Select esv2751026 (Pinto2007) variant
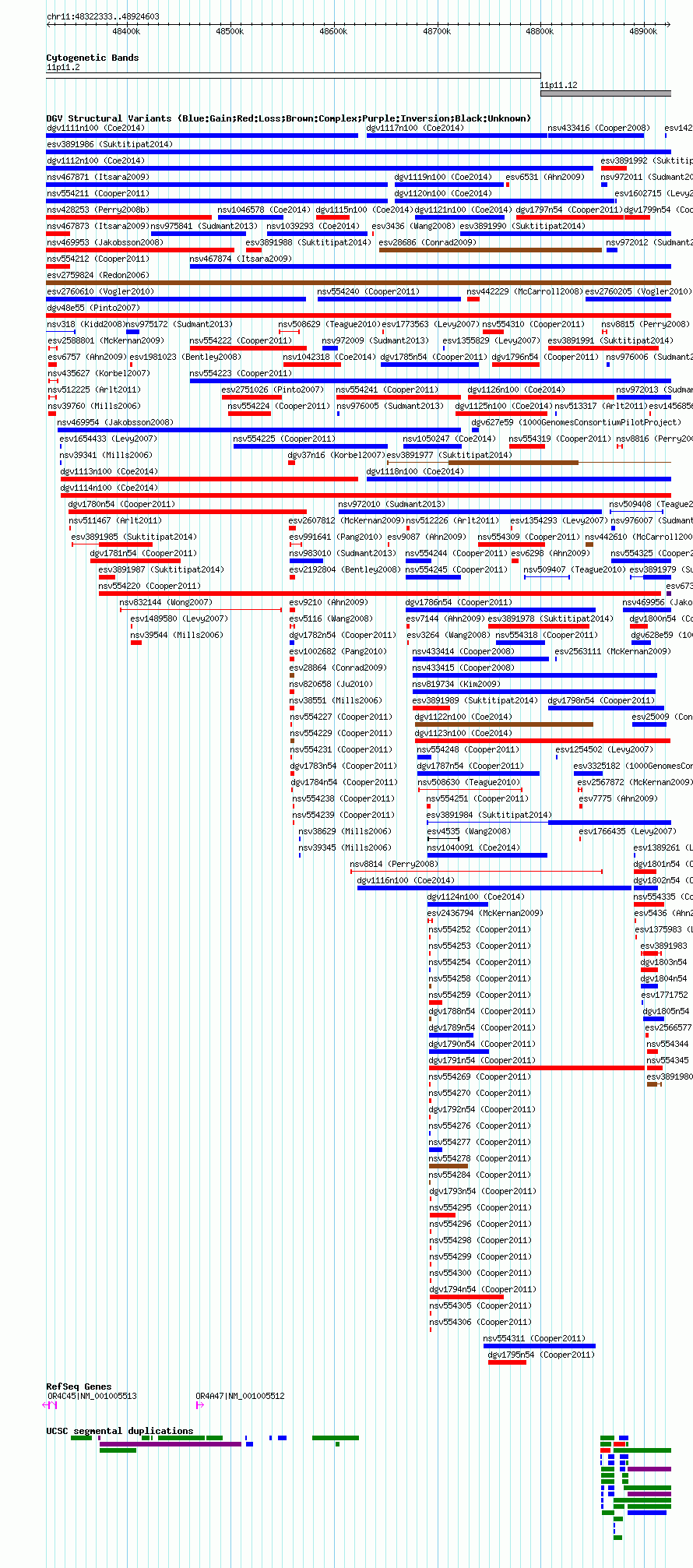This screenshot has width=693, height=1568. point(252,397)
